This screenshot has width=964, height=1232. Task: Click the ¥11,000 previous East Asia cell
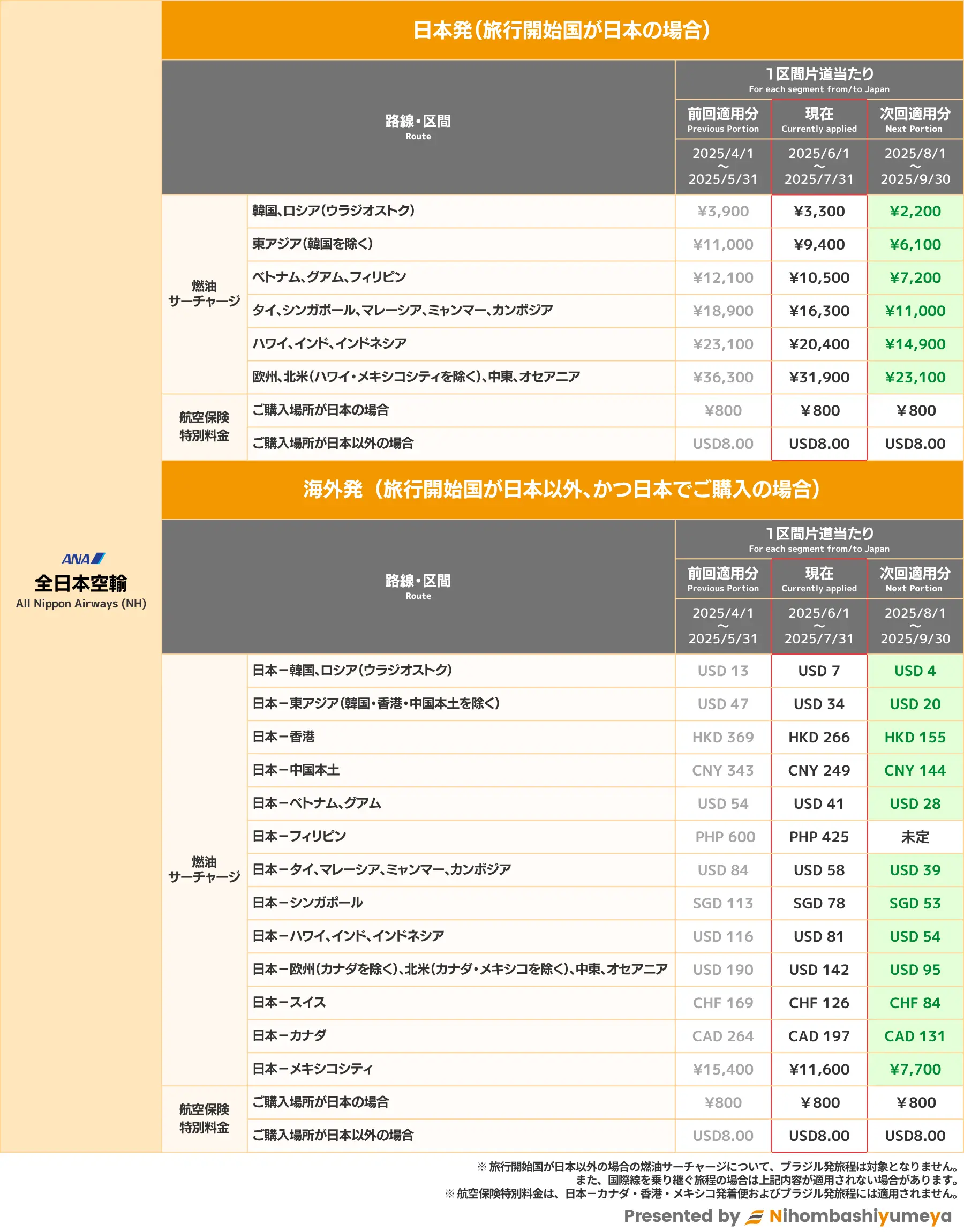pos(723,244)
